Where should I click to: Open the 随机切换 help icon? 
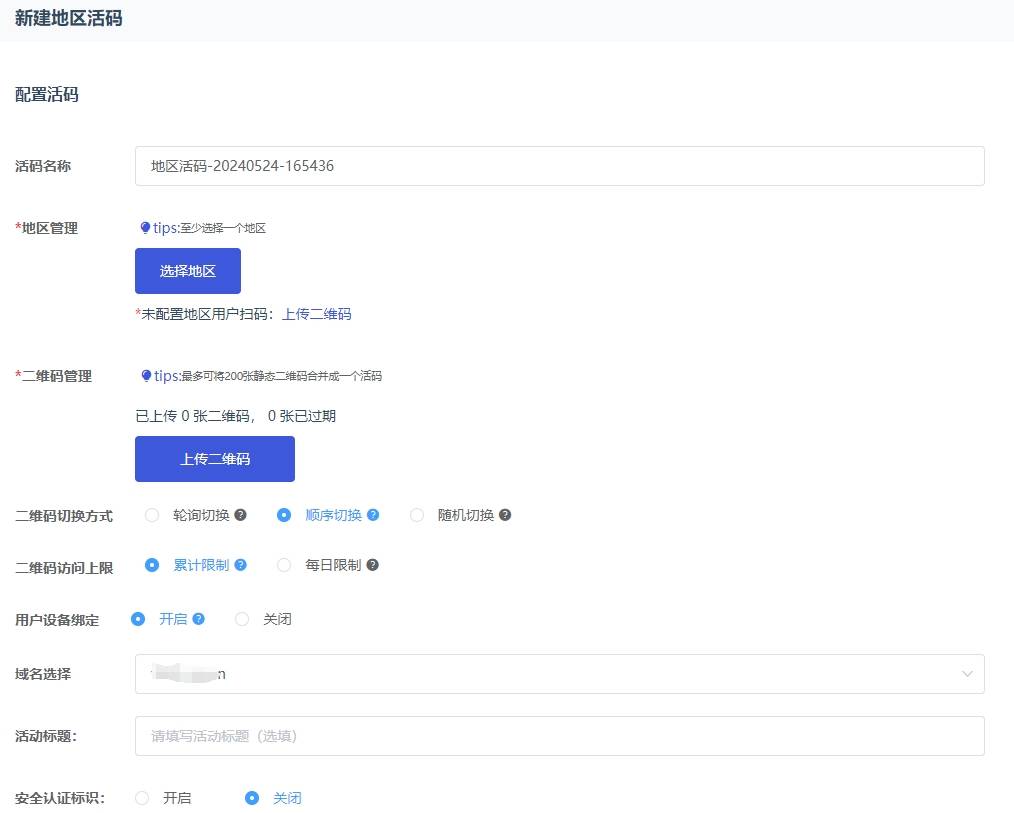click(x=505, y=515)
